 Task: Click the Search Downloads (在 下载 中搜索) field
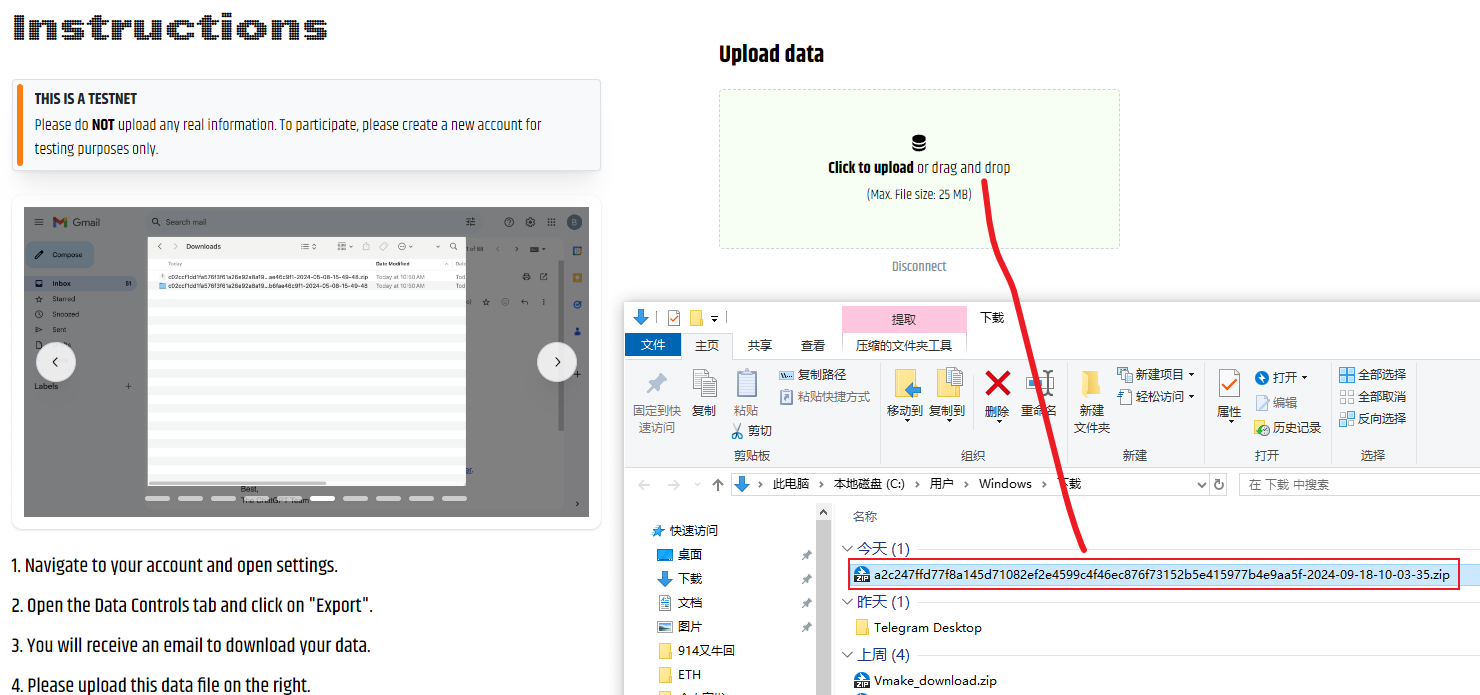tap(1360, 484)
